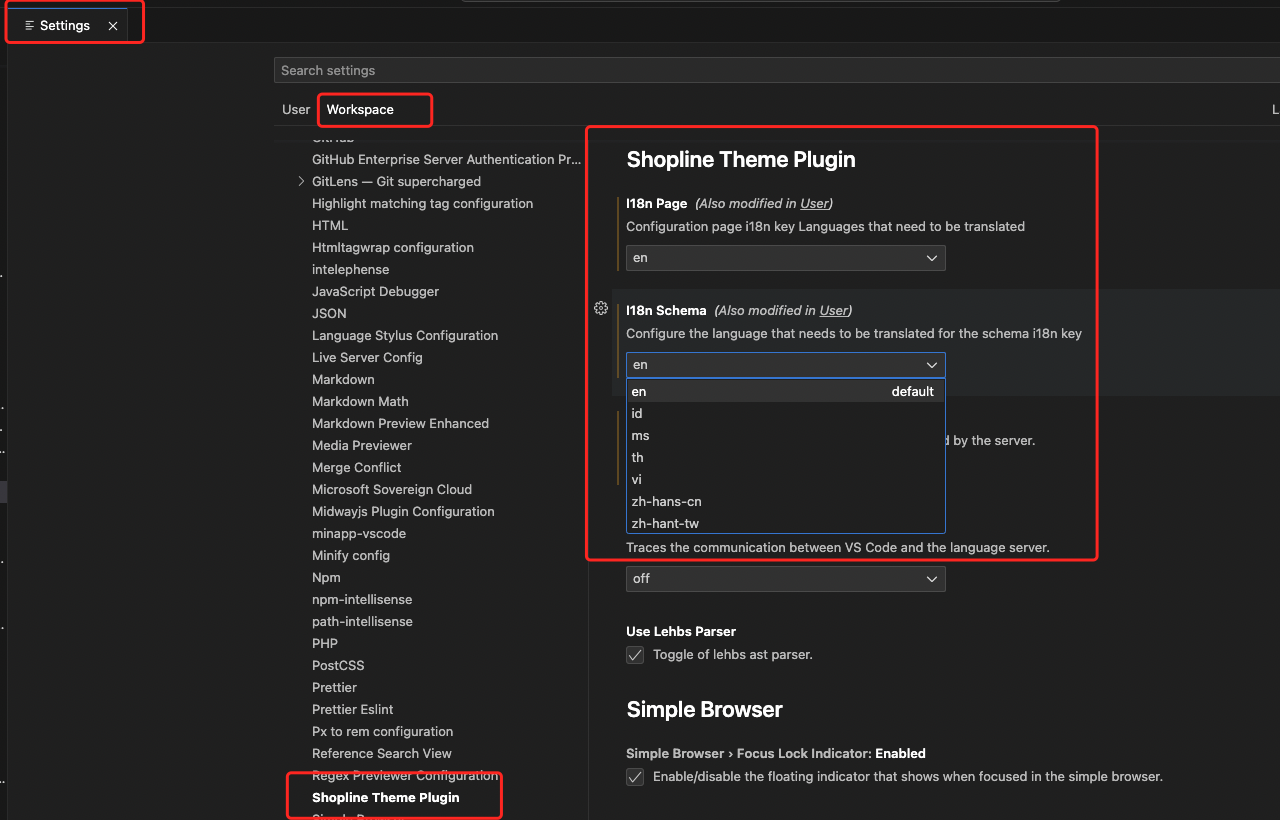Choose 'ms' from the language list
1280x820 pixels.
tap(786, 435)
